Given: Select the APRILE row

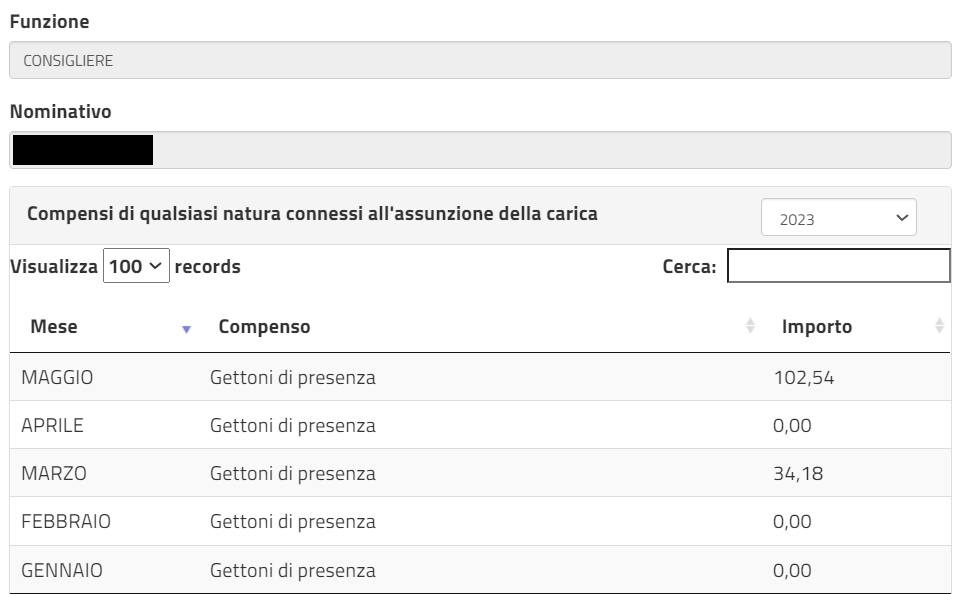Looking at the screenshot, I should [480, 425].
